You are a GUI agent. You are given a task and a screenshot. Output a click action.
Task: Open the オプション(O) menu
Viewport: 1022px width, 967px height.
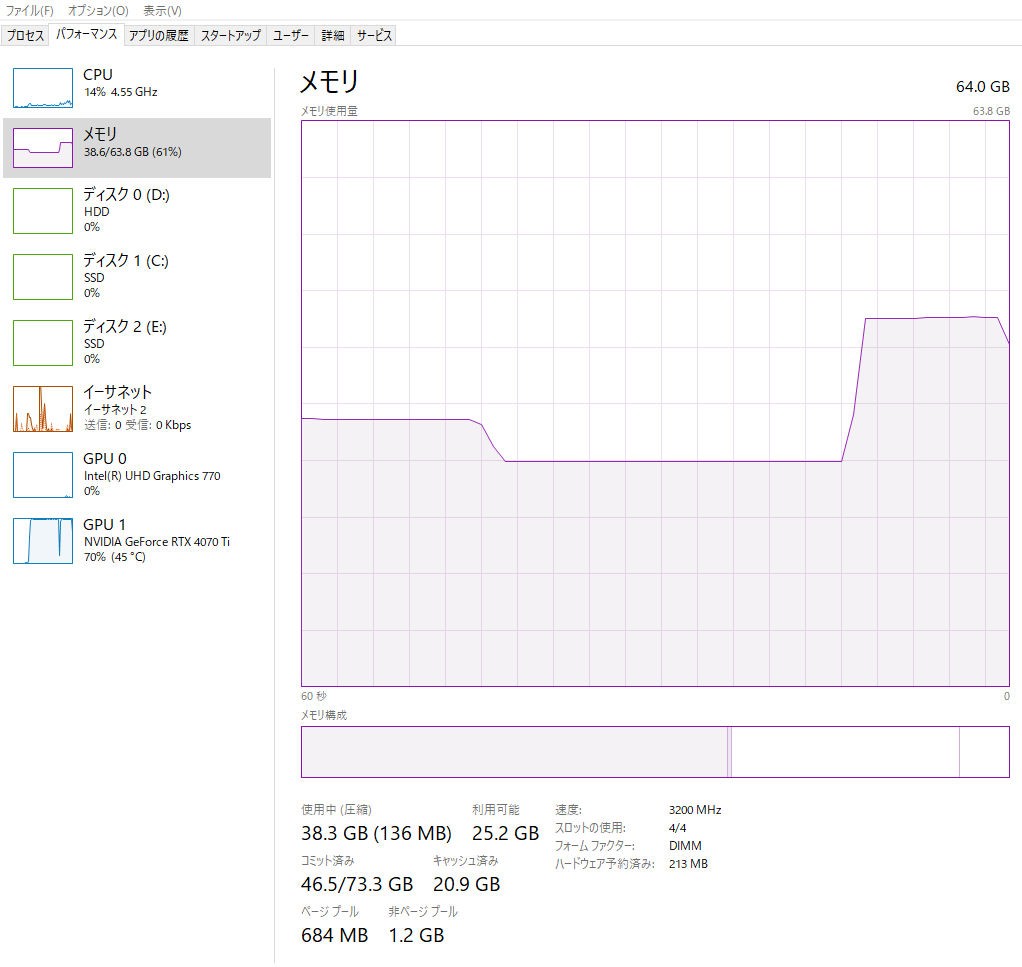[x=98, y=10]
